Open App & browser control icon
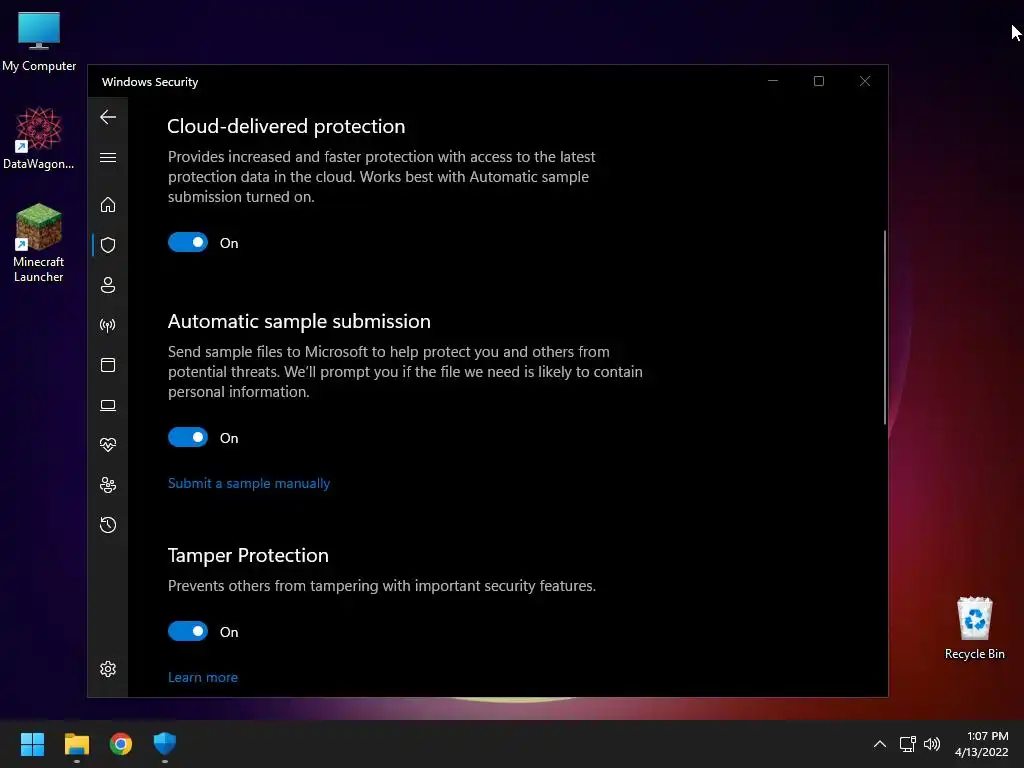Viewport: 1024px width, 768px height. click(x=108, y=364)
